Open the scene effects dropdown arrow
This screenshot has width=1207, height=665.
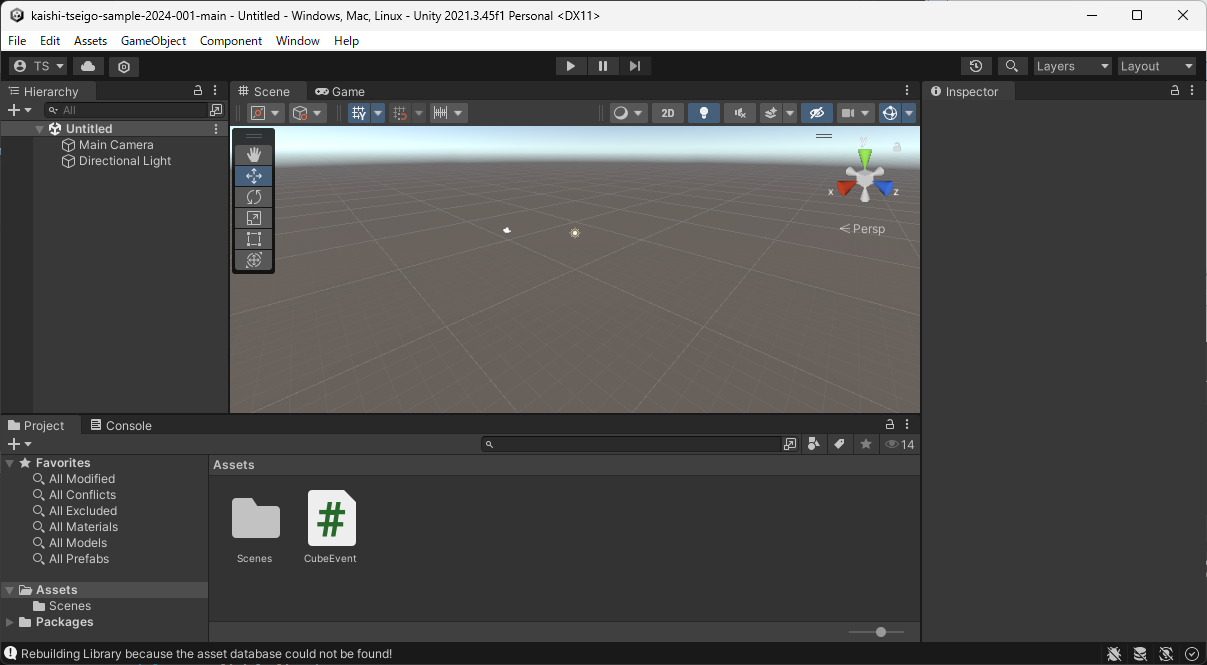point(790,113)
